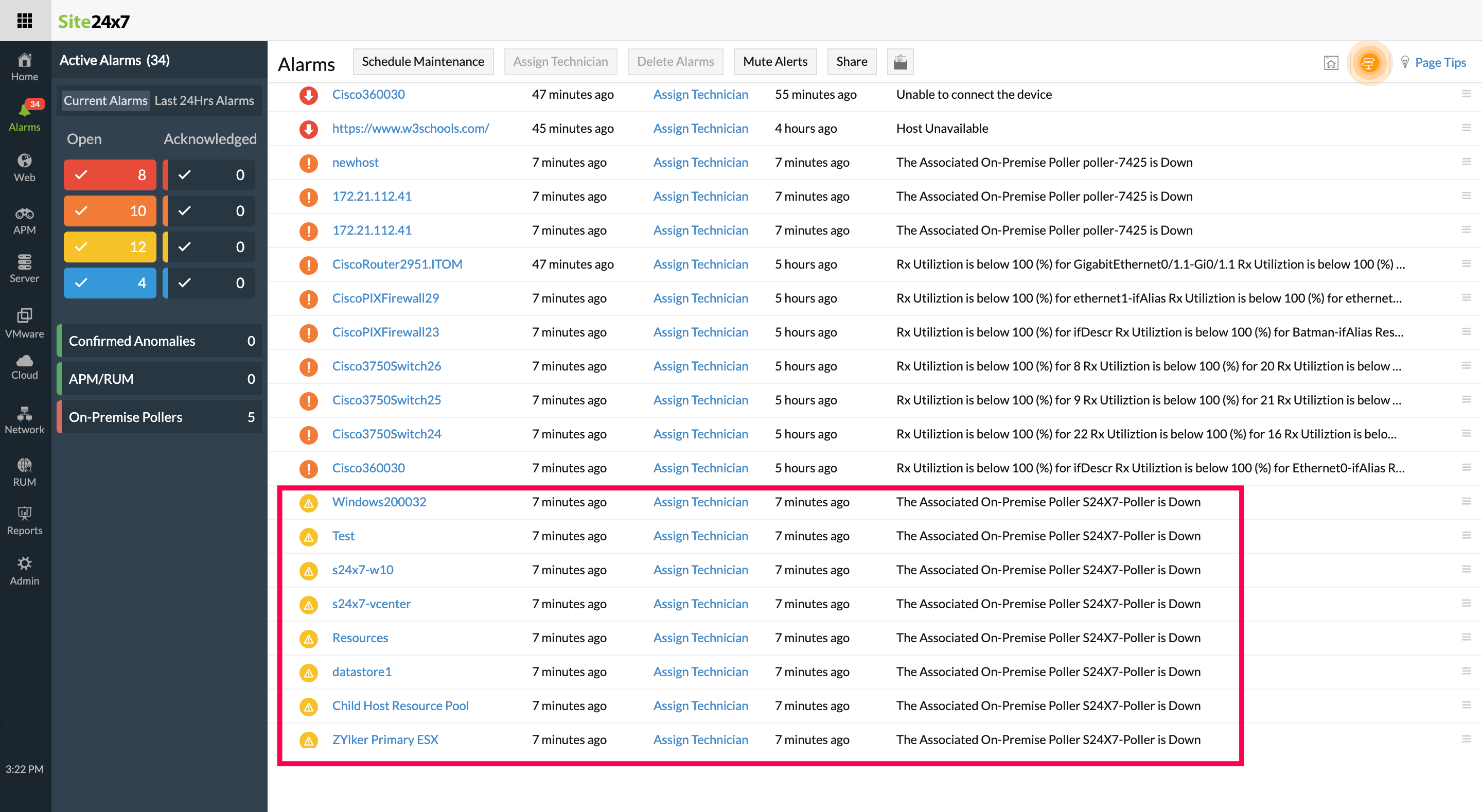
Task: Toggle the yellow Open alarms filter showing 12
Action: [110, 247]
